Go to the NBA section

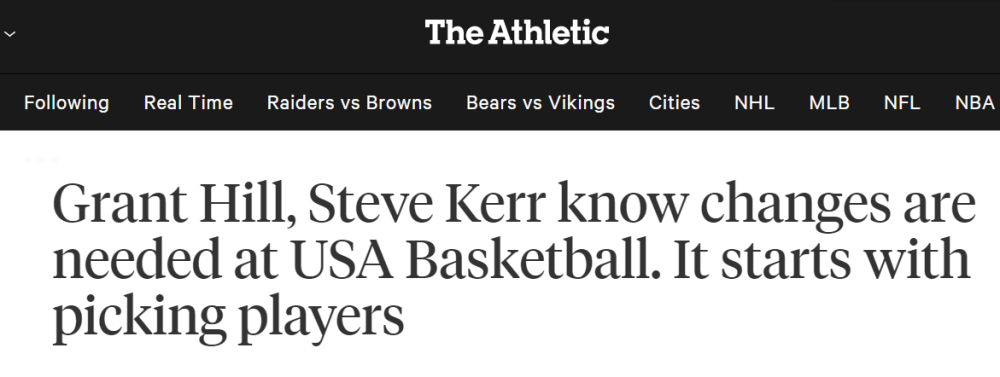[x=974, y=103]
